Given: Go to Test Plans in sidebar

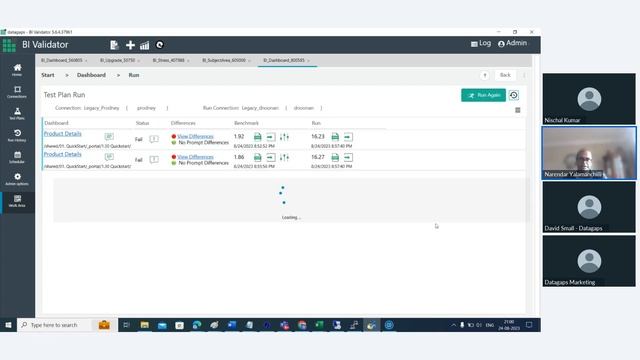Looking at the screenshot, I should (17, 113).
